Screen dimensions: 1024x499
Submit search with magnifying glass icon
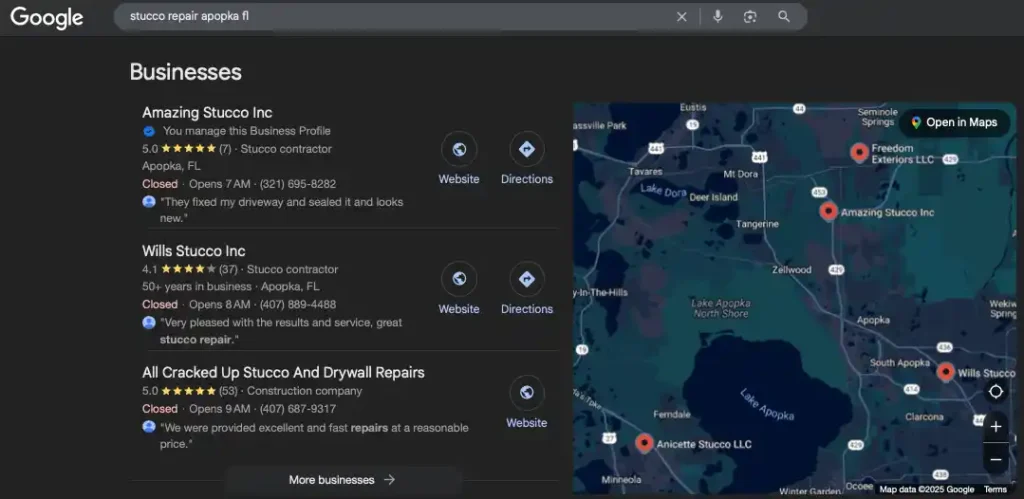[784, 17]
